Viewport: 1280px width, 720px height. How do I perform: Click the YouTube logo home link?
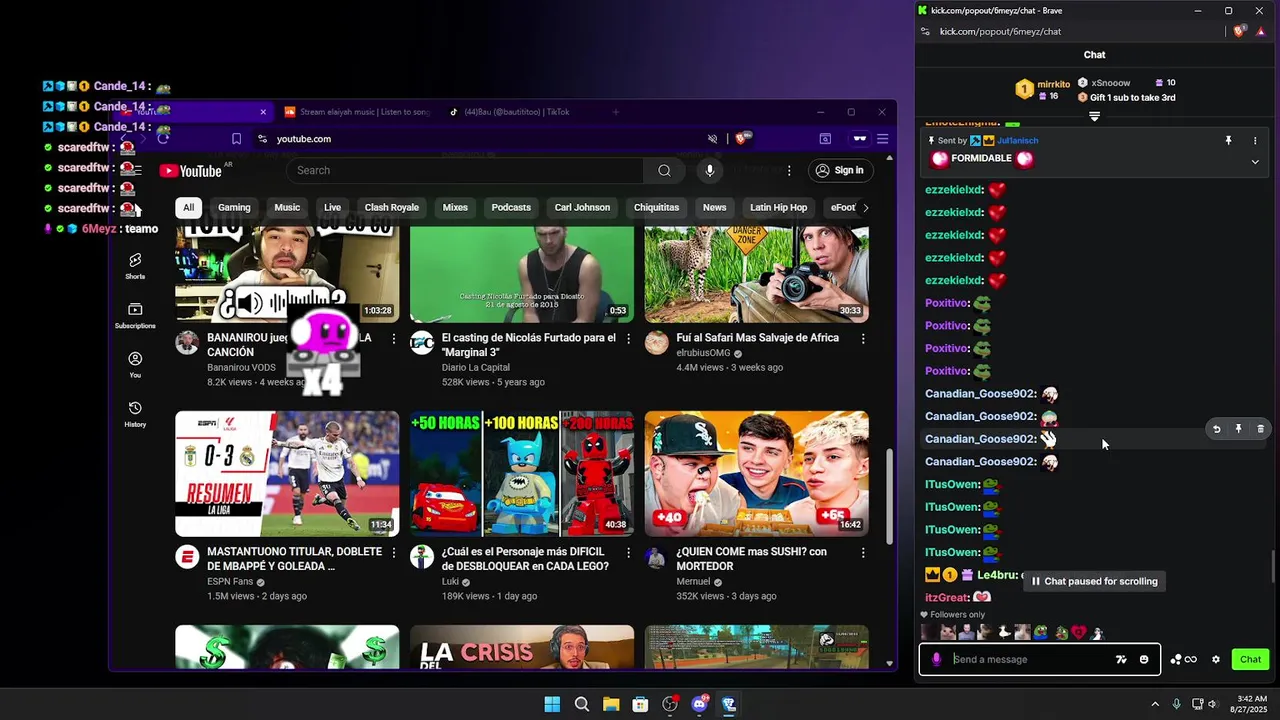pos(190,171)
